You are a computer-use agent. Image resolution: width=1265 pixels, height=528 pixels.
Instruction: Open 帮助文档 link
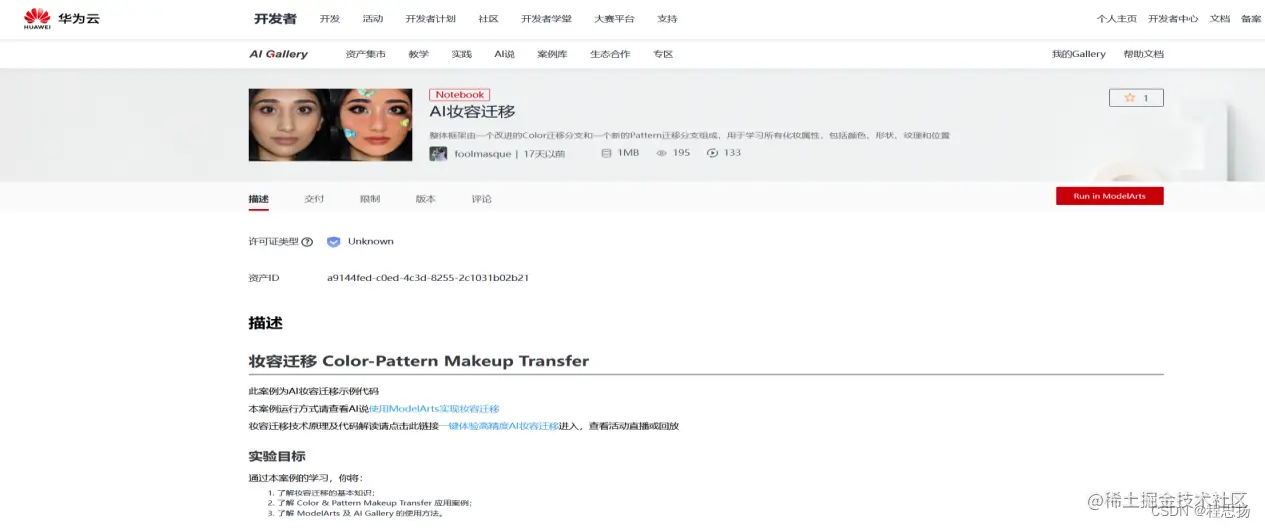[x=1143, y=54]
